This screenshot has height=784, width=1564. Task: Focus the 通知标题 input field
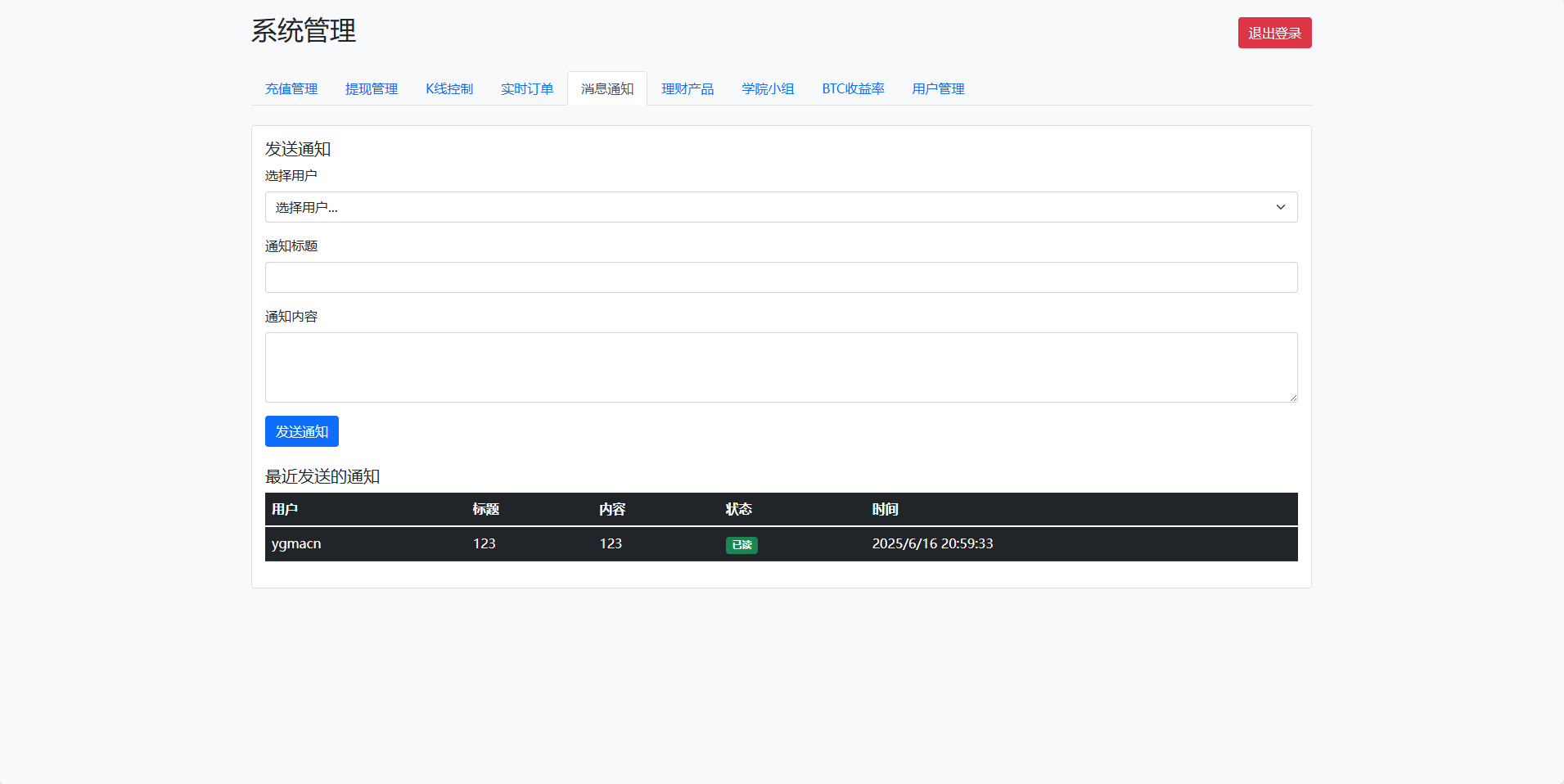781,277
